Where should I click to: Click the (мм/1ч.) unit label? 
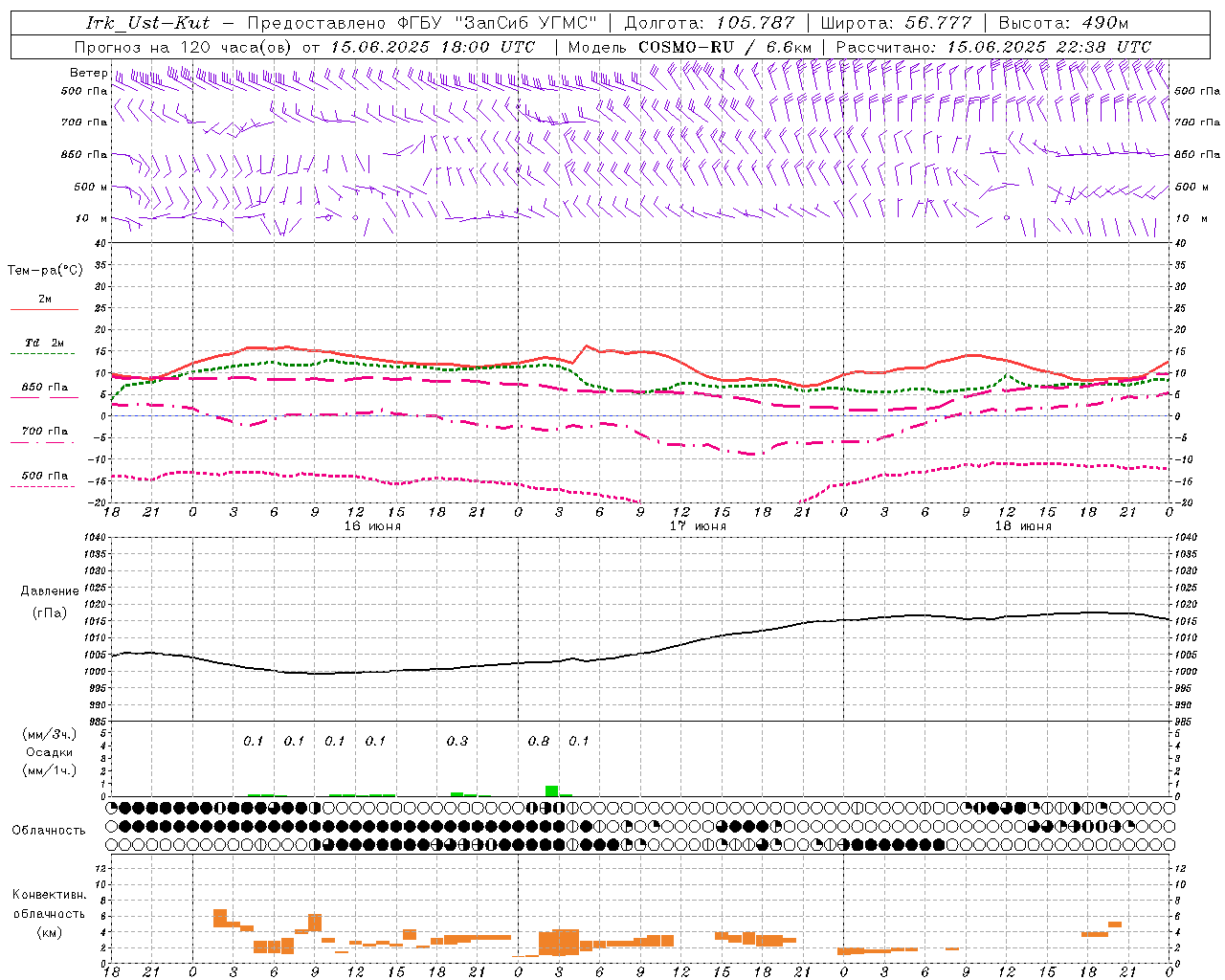pyautogui.click(x=49, y=770)
